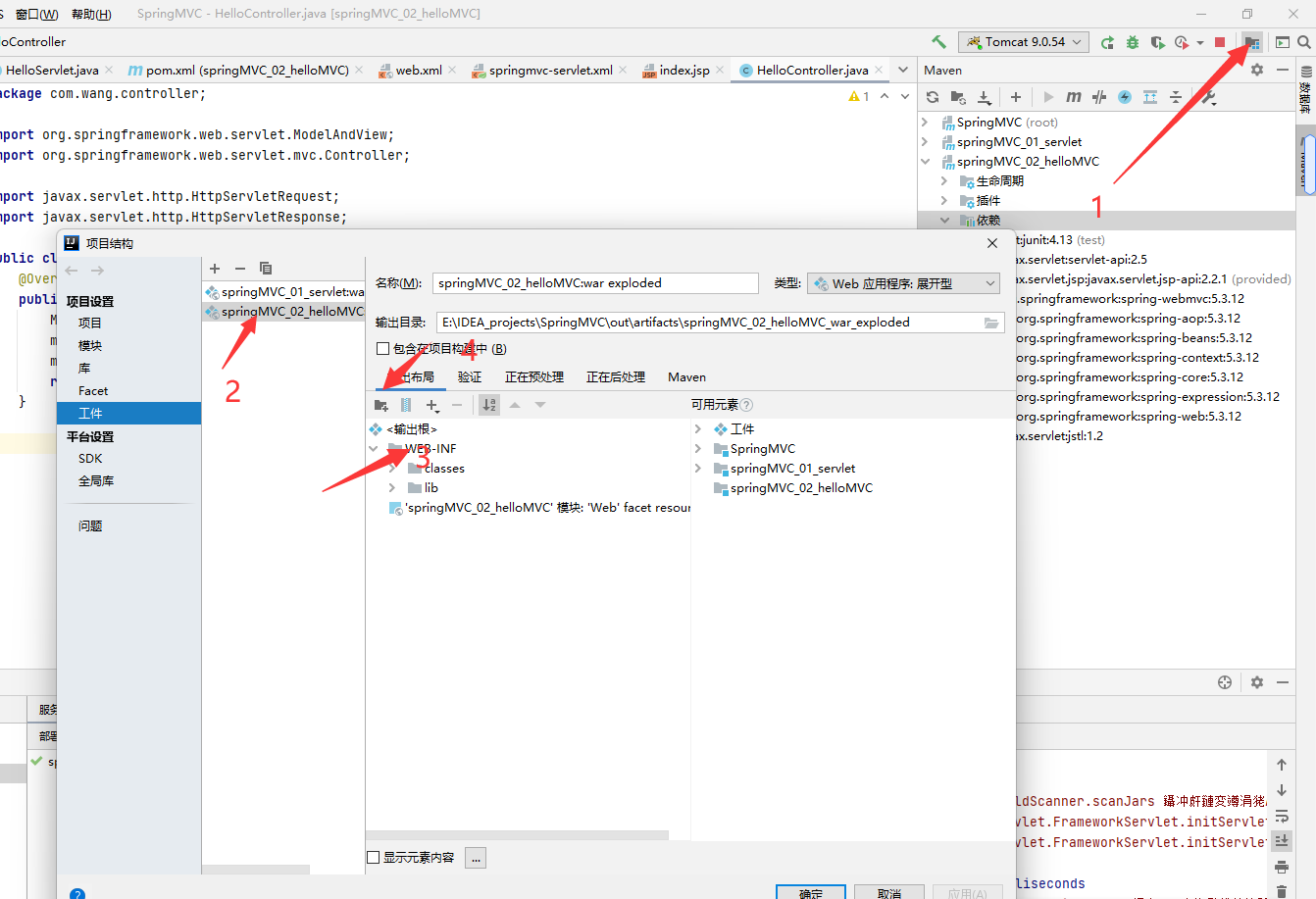Viewport: 1316px width, 899px height.
Task: Open Search Everywhere magnifier icon
Action: 1304,42
